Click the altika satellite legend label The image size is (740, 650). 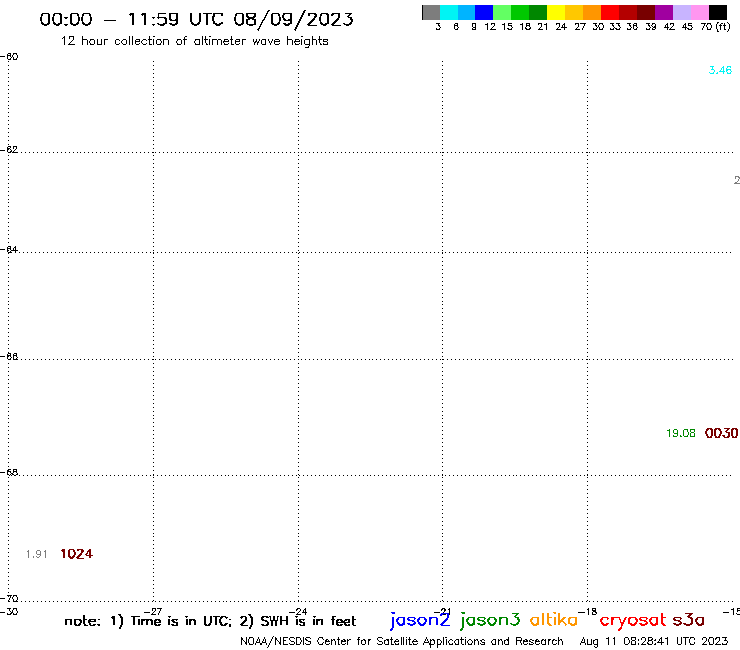coord(554,619)
